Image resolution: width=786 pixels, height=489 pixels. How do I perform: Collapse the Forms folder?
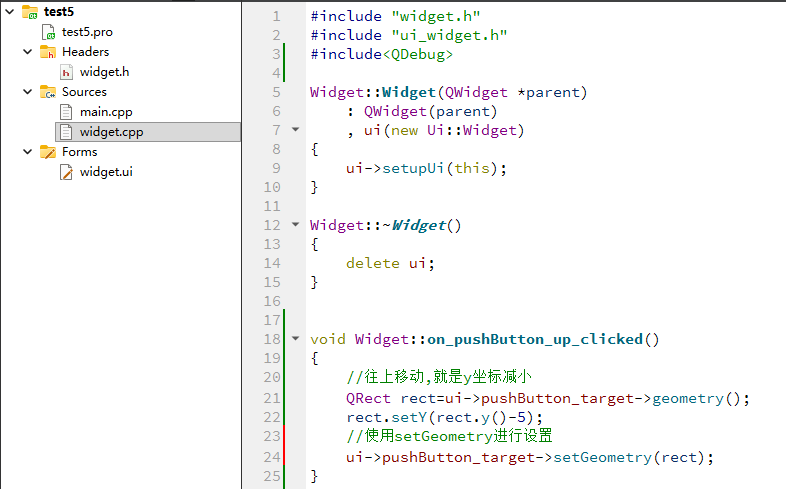tap(28, 152)
